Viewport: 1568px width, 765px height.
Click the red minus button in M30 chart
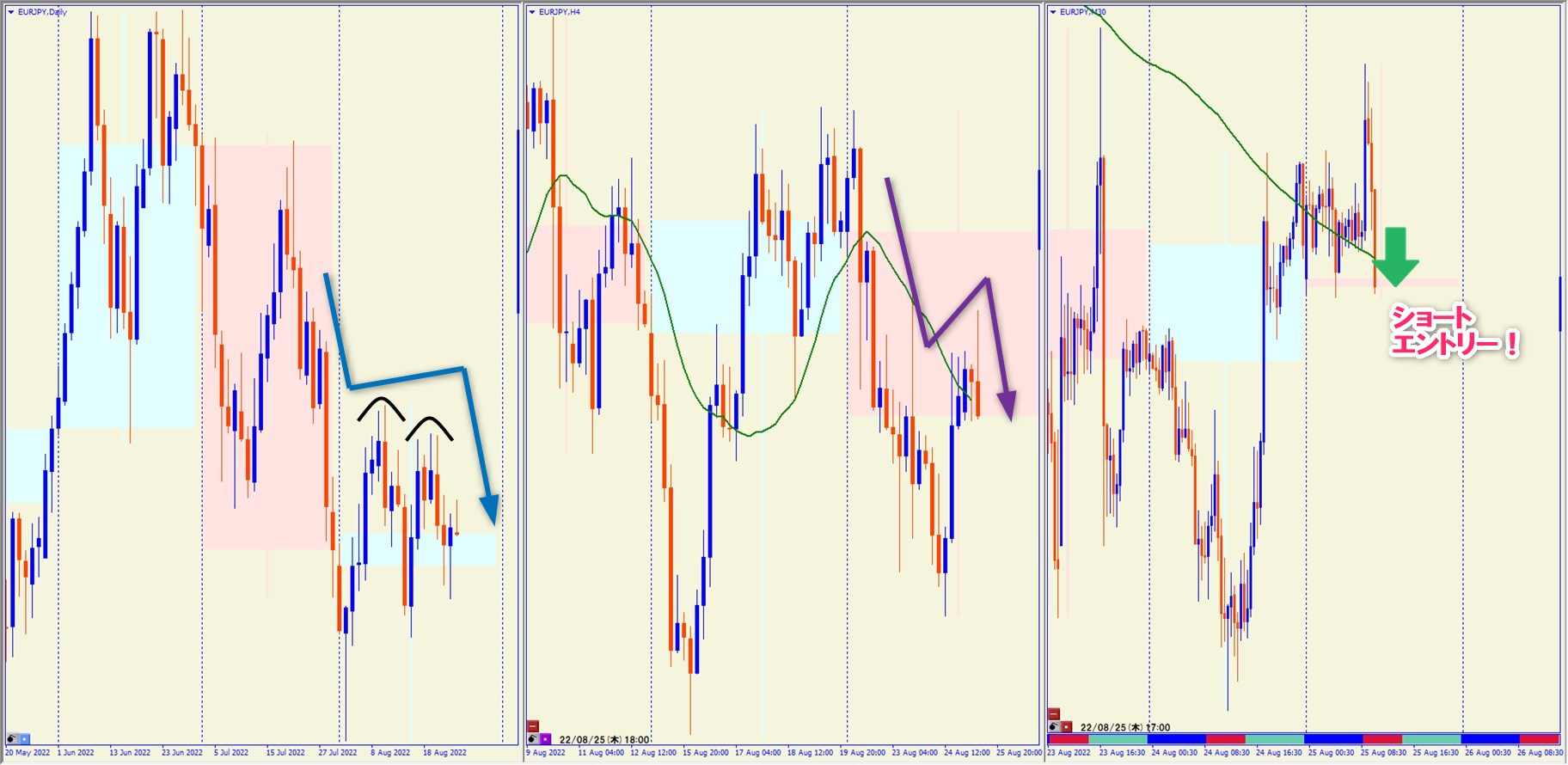[x=1054, y=714]
